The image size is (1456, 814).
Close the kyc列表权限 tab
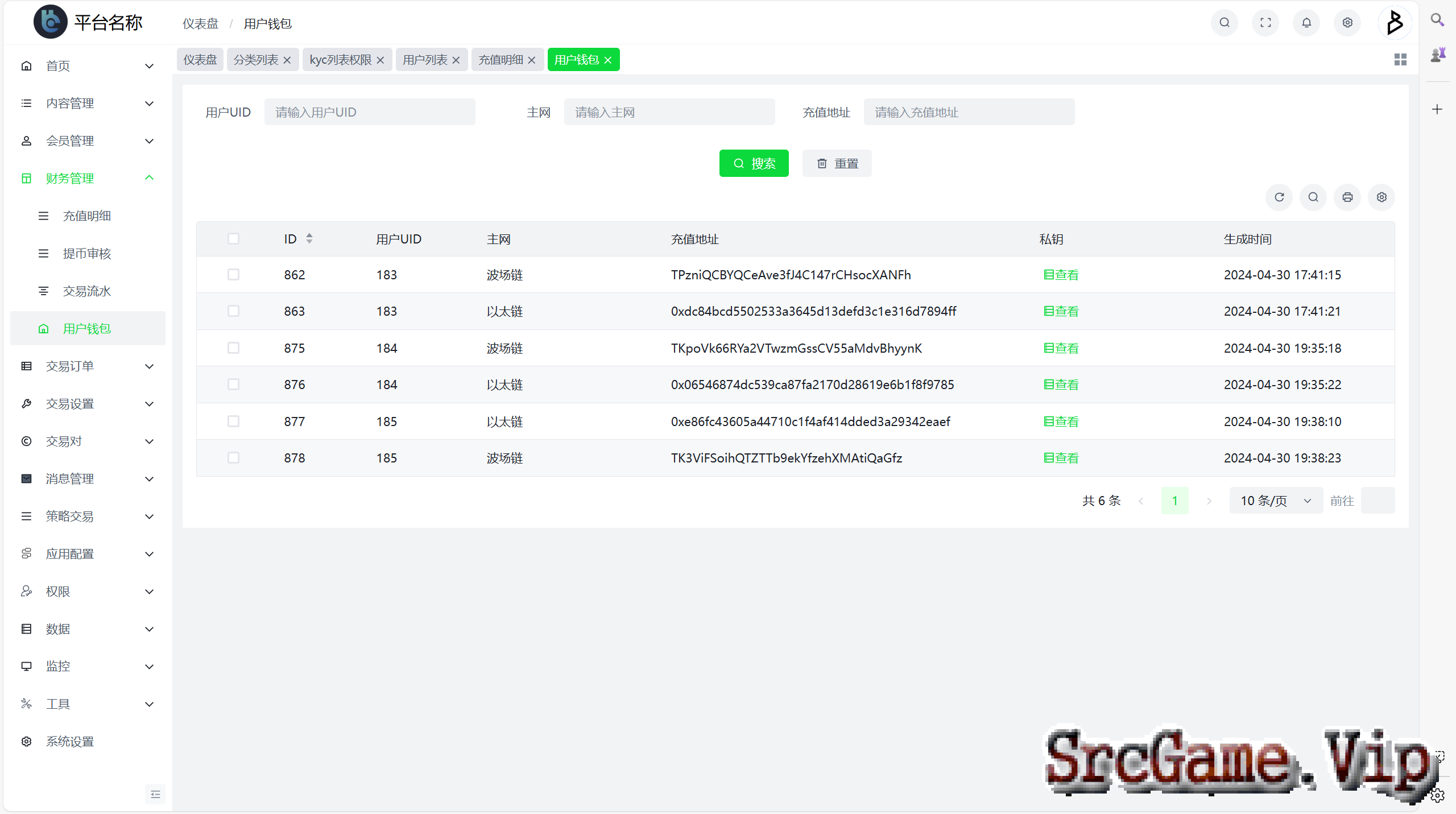point(380,60)
